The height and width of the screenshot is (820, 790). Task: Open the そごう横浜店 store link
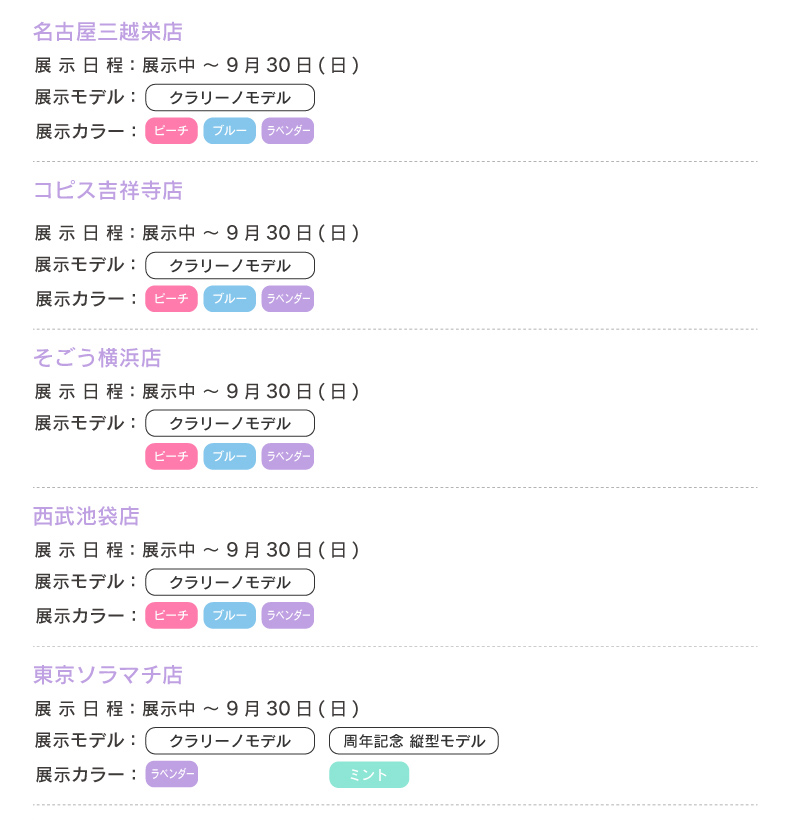[x=97, y=358]
